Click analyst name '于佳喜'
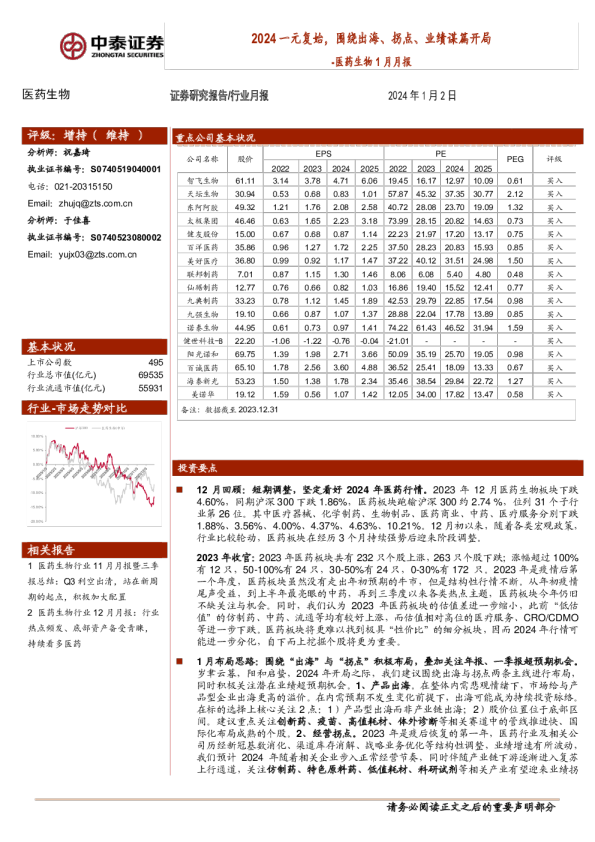Image resolution: width=595 pixels, height=842 pixels. (77, 220)
